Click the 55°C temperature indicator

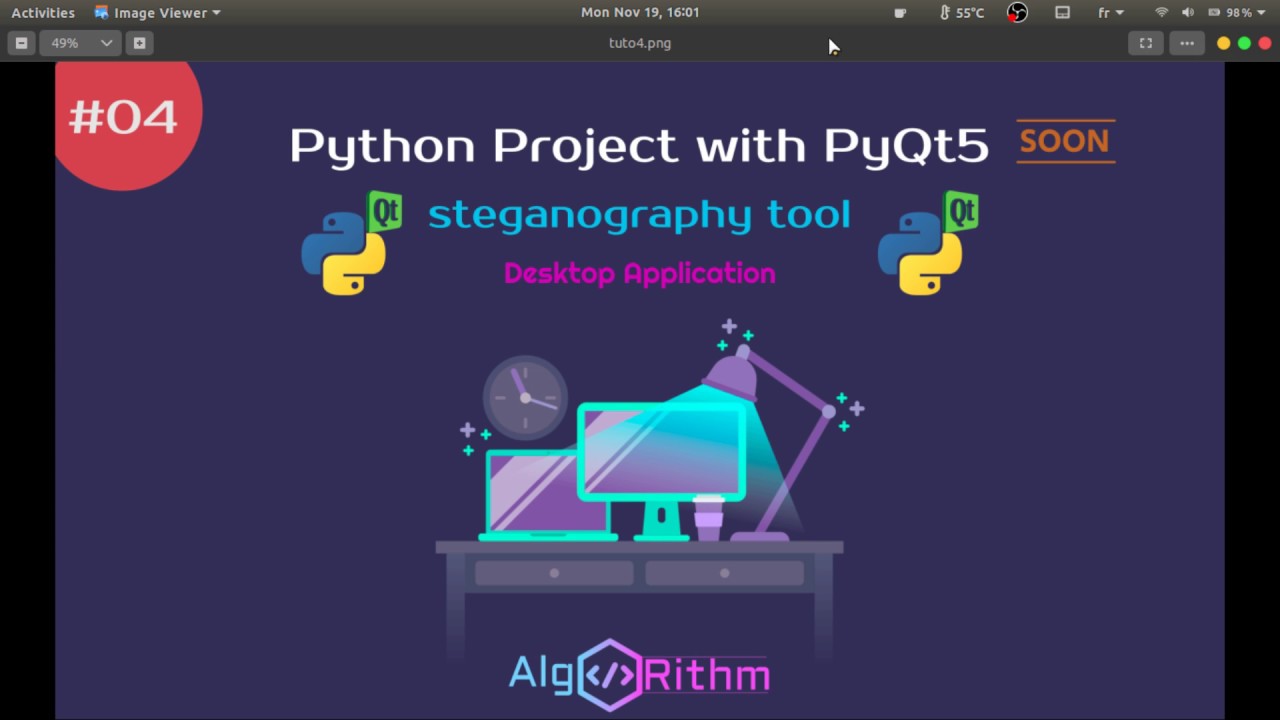(x=962, y=13)
